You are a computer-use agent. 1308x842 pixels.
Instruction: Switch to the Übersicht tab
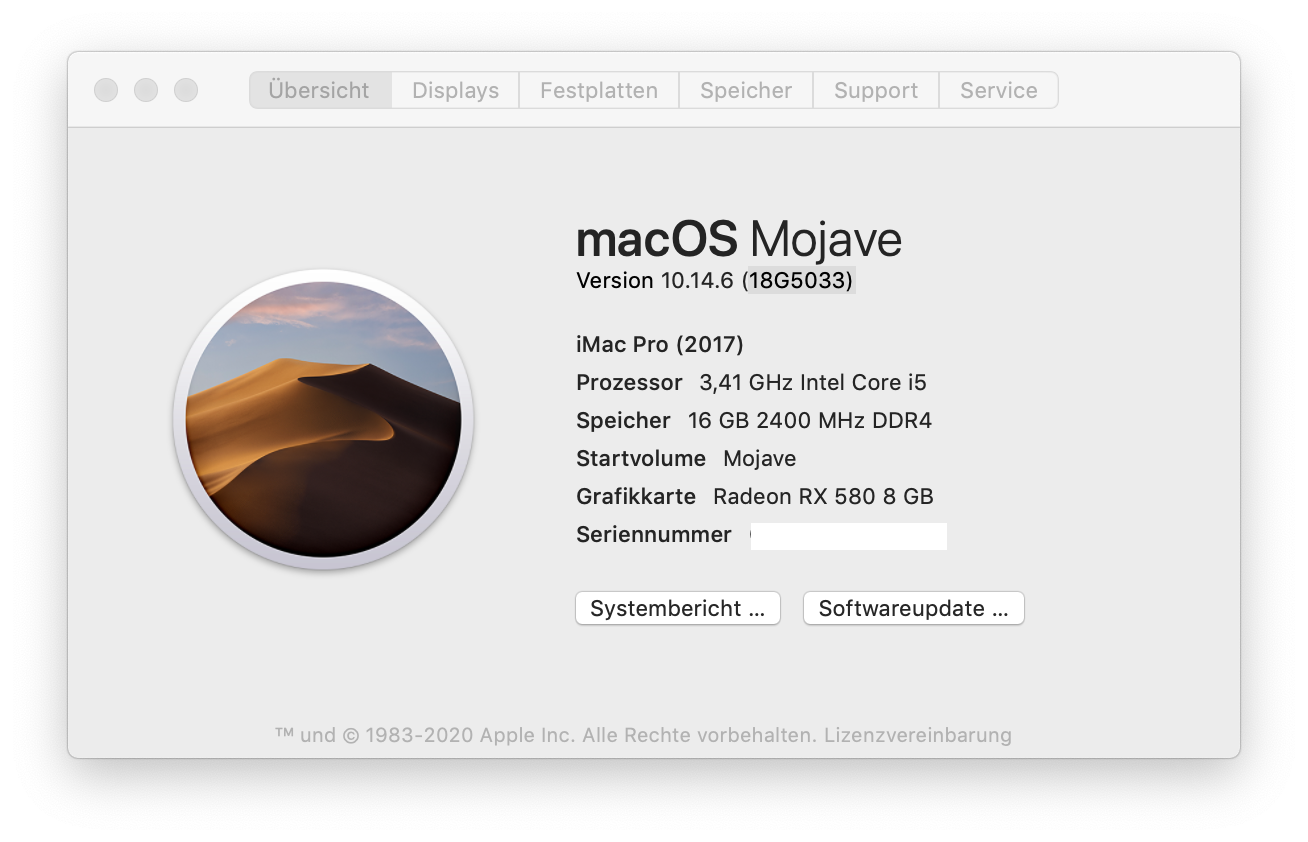click(x=320, y=90)
